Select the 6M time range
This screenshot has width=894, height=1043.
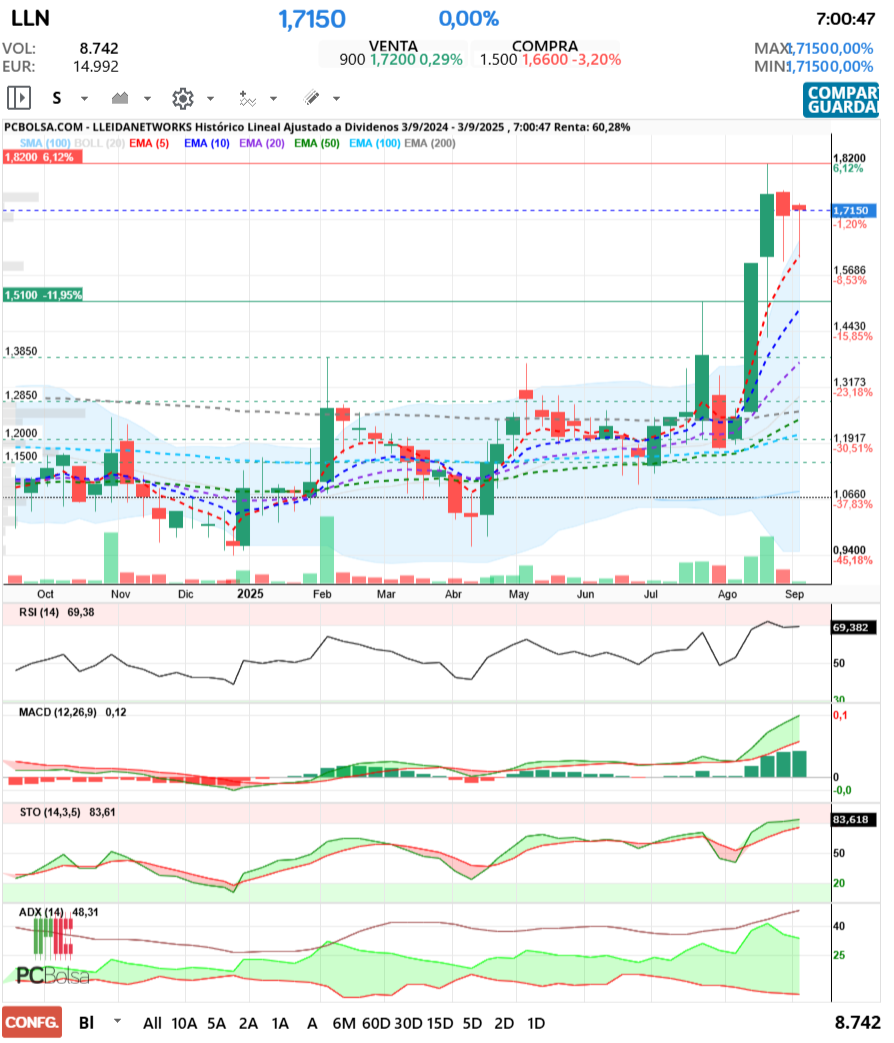344,1023
